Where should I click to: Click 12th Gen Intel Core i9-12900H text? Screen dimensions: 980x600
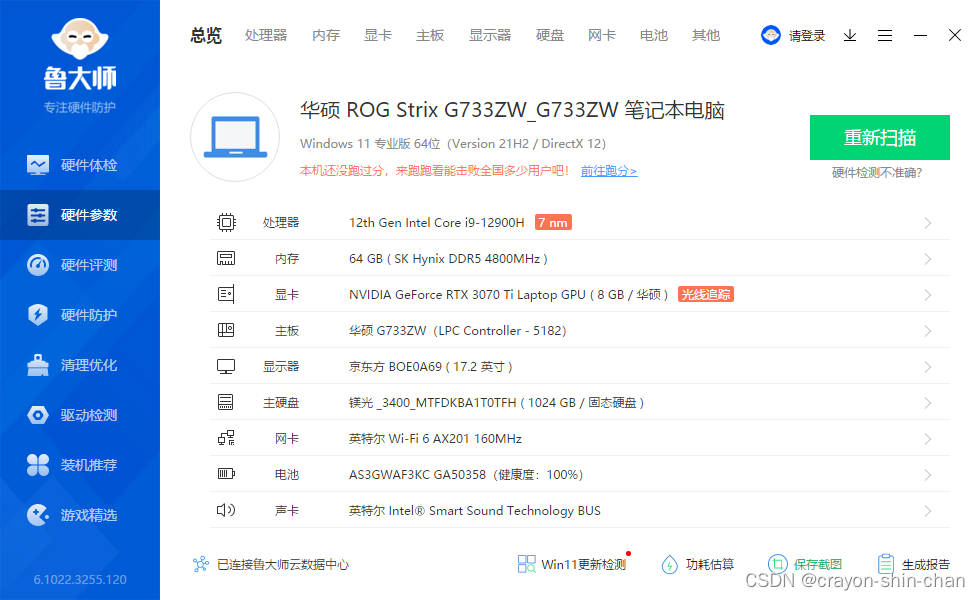pos(436,222)
